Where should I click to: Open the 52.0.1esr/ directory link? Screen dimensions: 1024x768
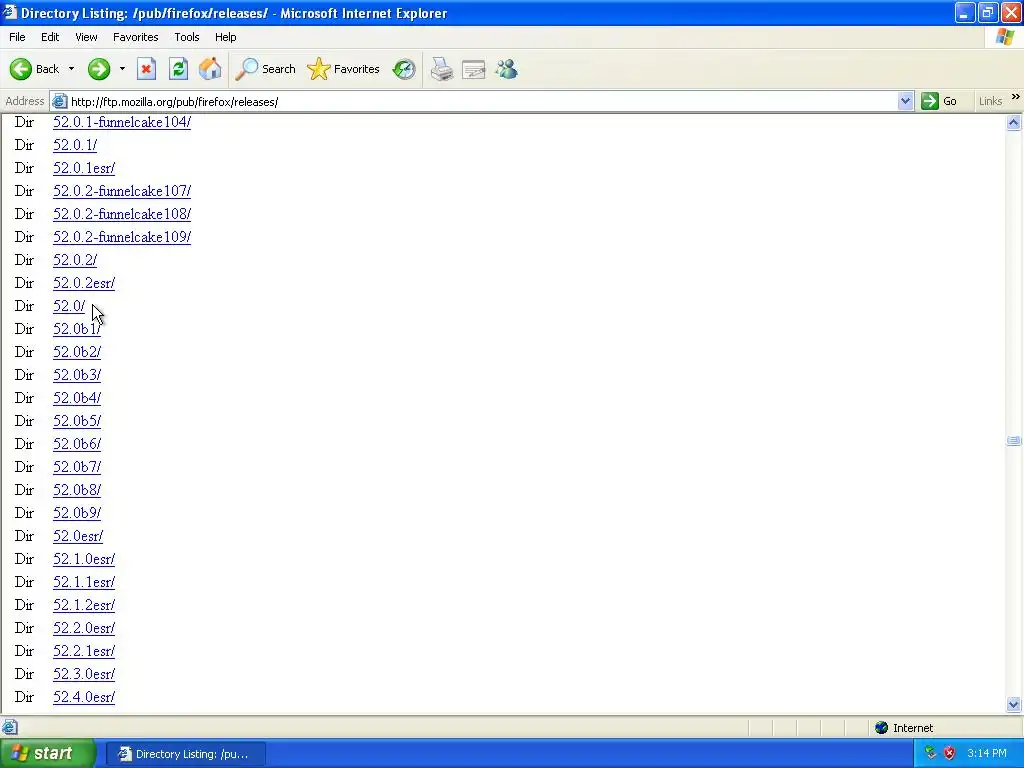[x=84, y=168]
